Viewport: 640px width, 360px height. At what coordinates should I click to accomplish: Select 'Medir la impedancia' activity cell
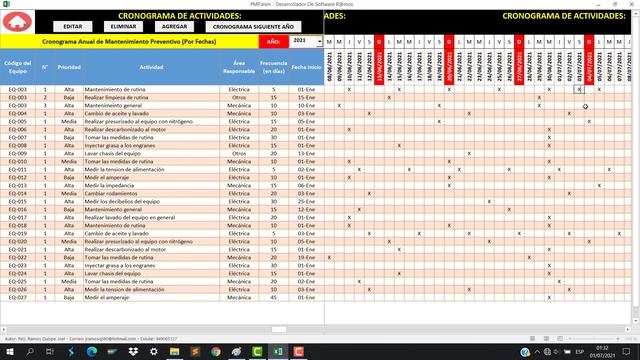151,185
